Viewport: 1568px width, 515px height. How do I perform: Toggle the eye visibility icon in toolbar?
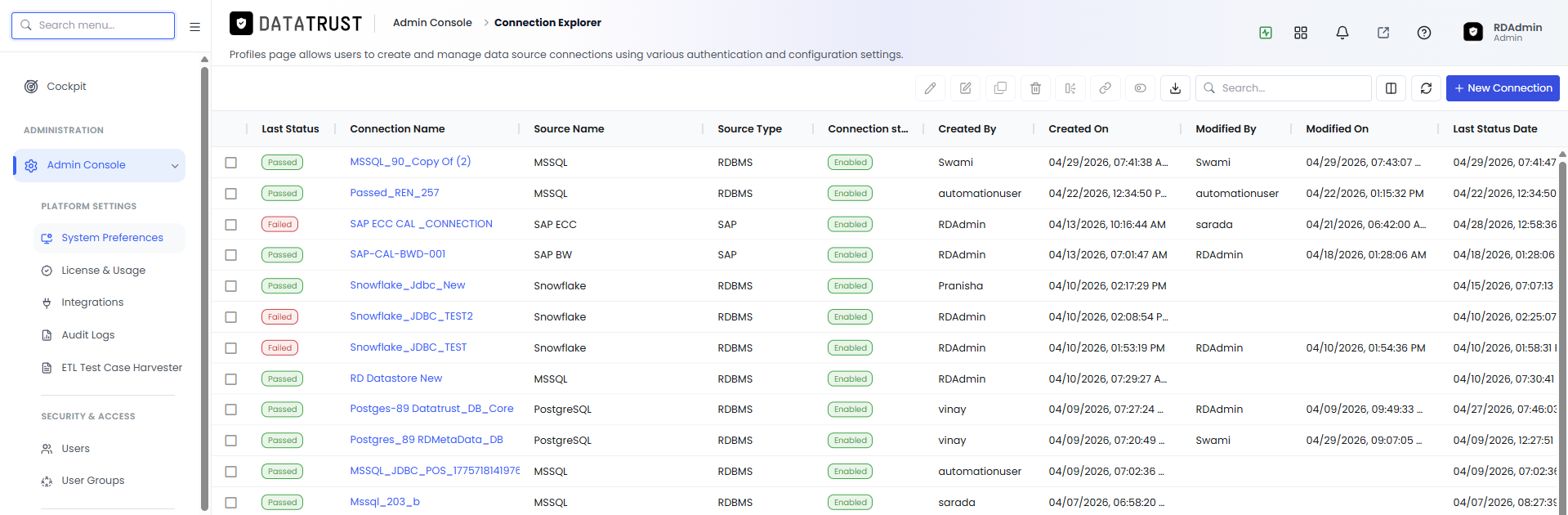click(1140, 88)
